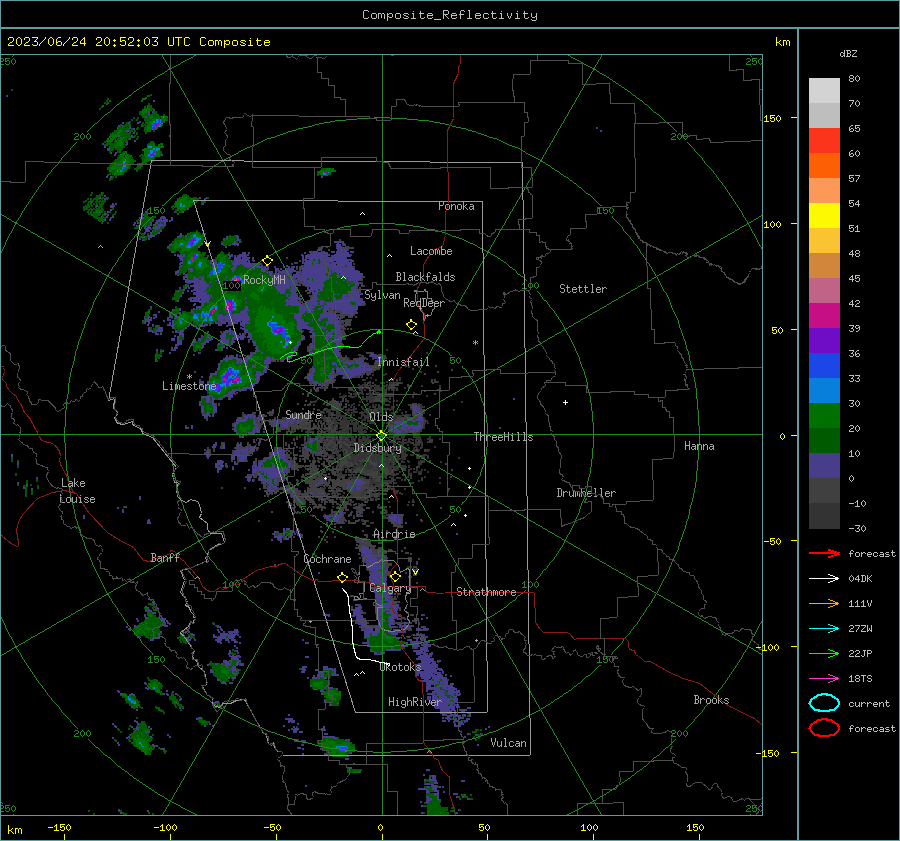Select the magenta 39 dBZ swatch
Screen dimensions: 900x841
(824, 315)
